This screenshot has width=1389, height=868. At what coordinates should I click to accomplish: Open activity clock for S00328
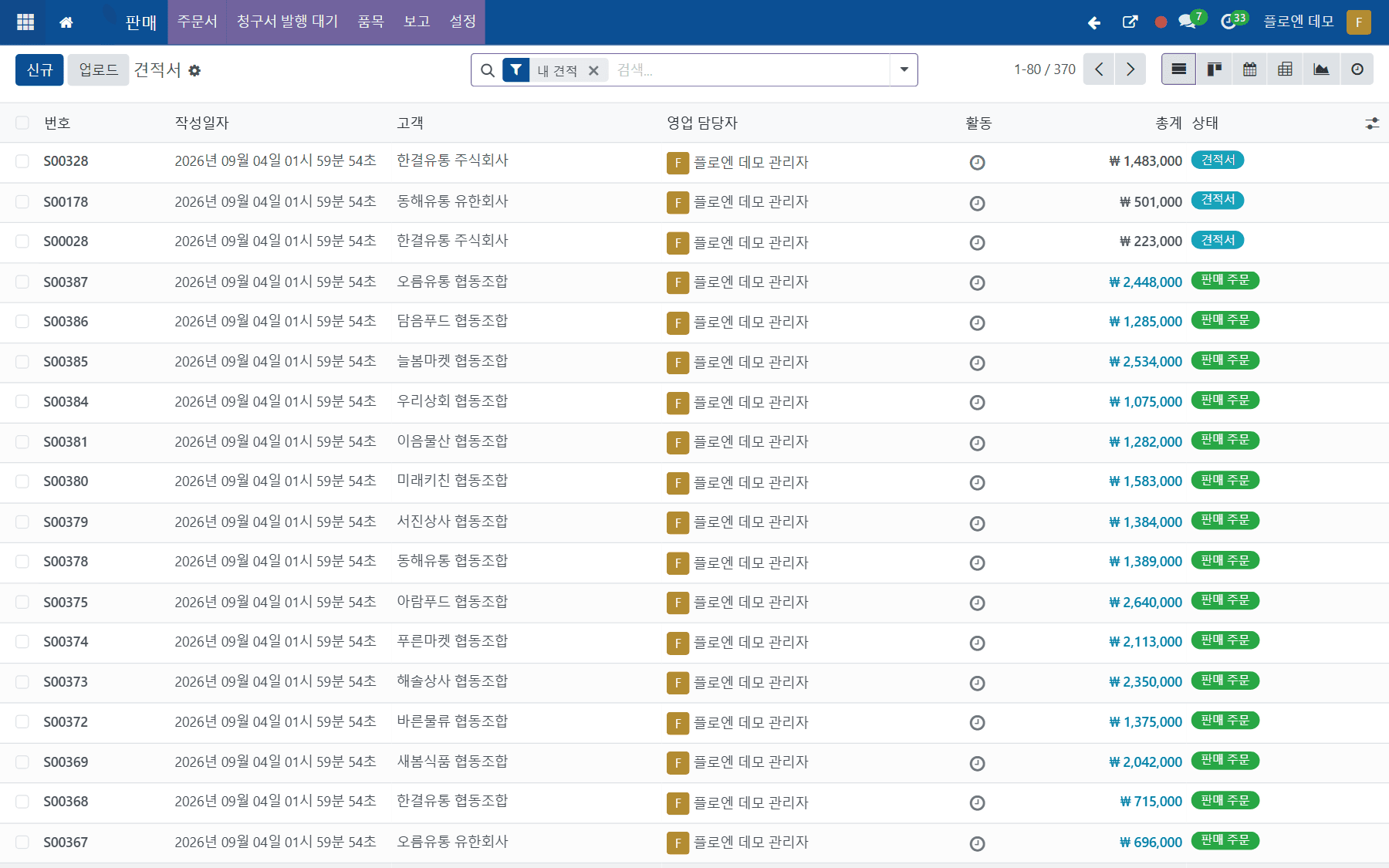tap(977, 162)
